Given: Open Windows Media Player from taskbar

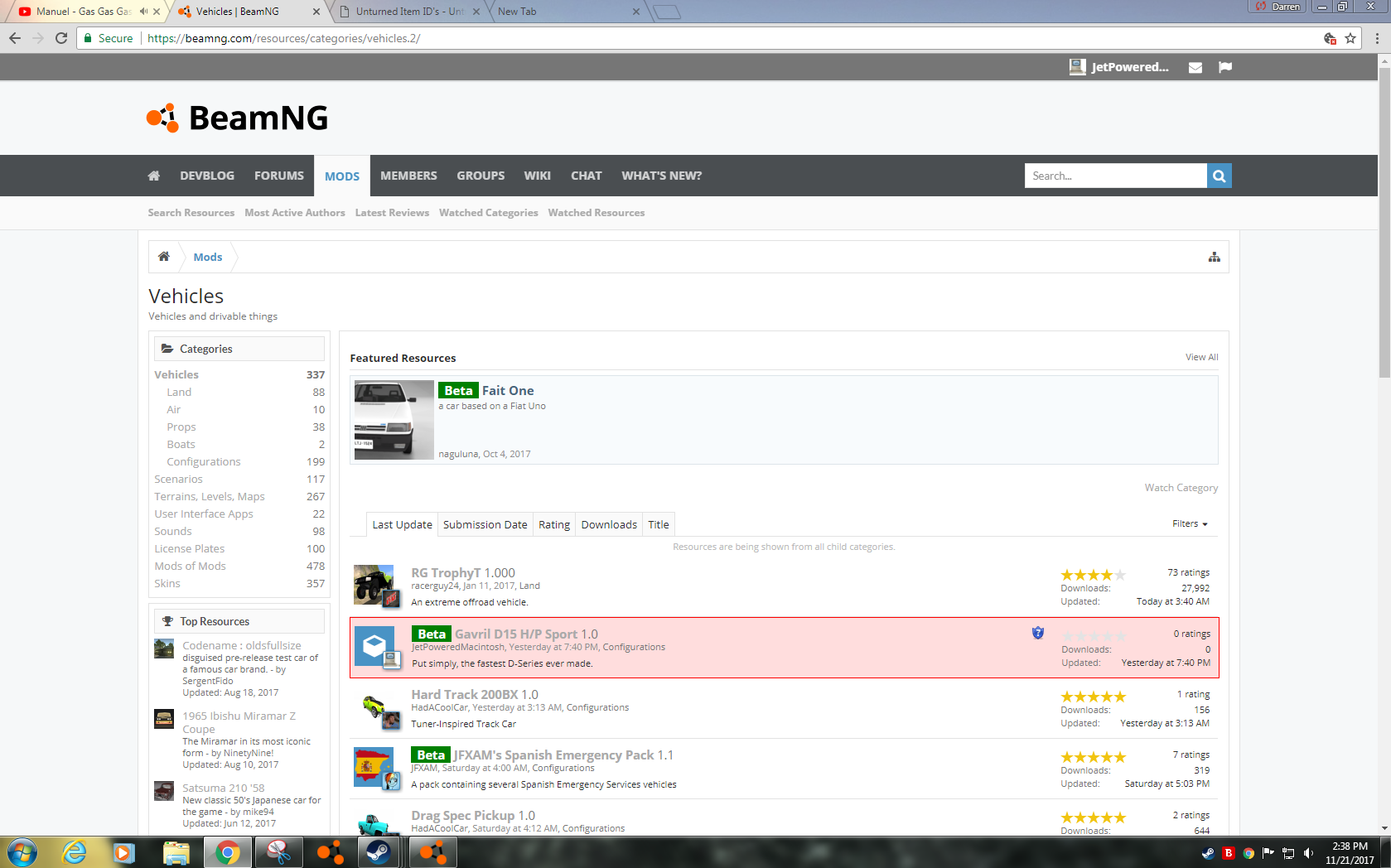Looking at the screenshot, I should (124, 852).
